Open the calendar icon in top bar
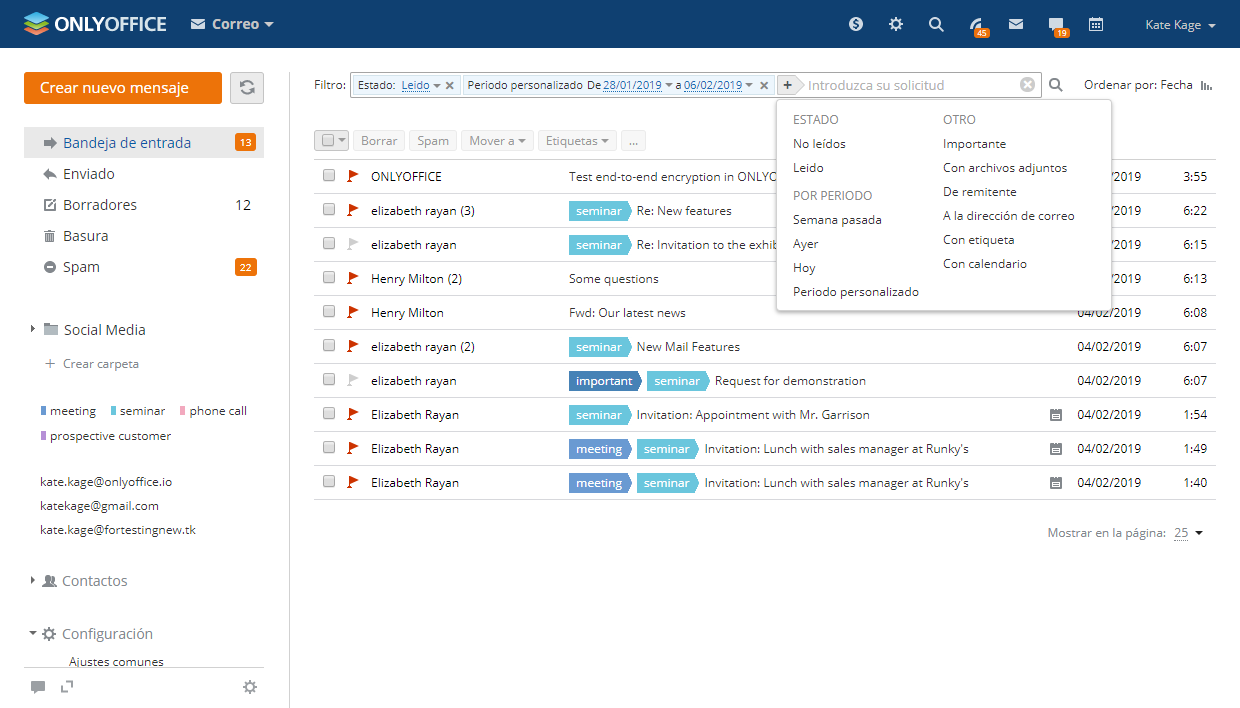 [1096, 25]
